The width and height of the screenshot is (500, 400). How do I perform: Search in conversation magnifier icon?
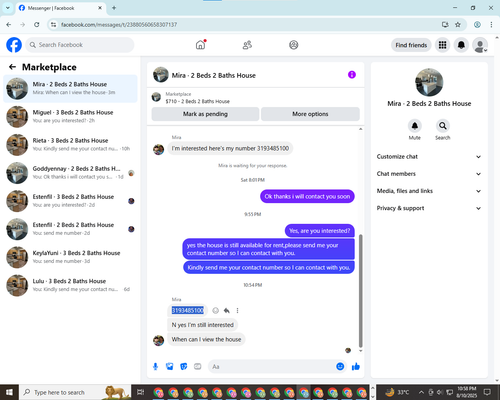click(x=443, y=126)
